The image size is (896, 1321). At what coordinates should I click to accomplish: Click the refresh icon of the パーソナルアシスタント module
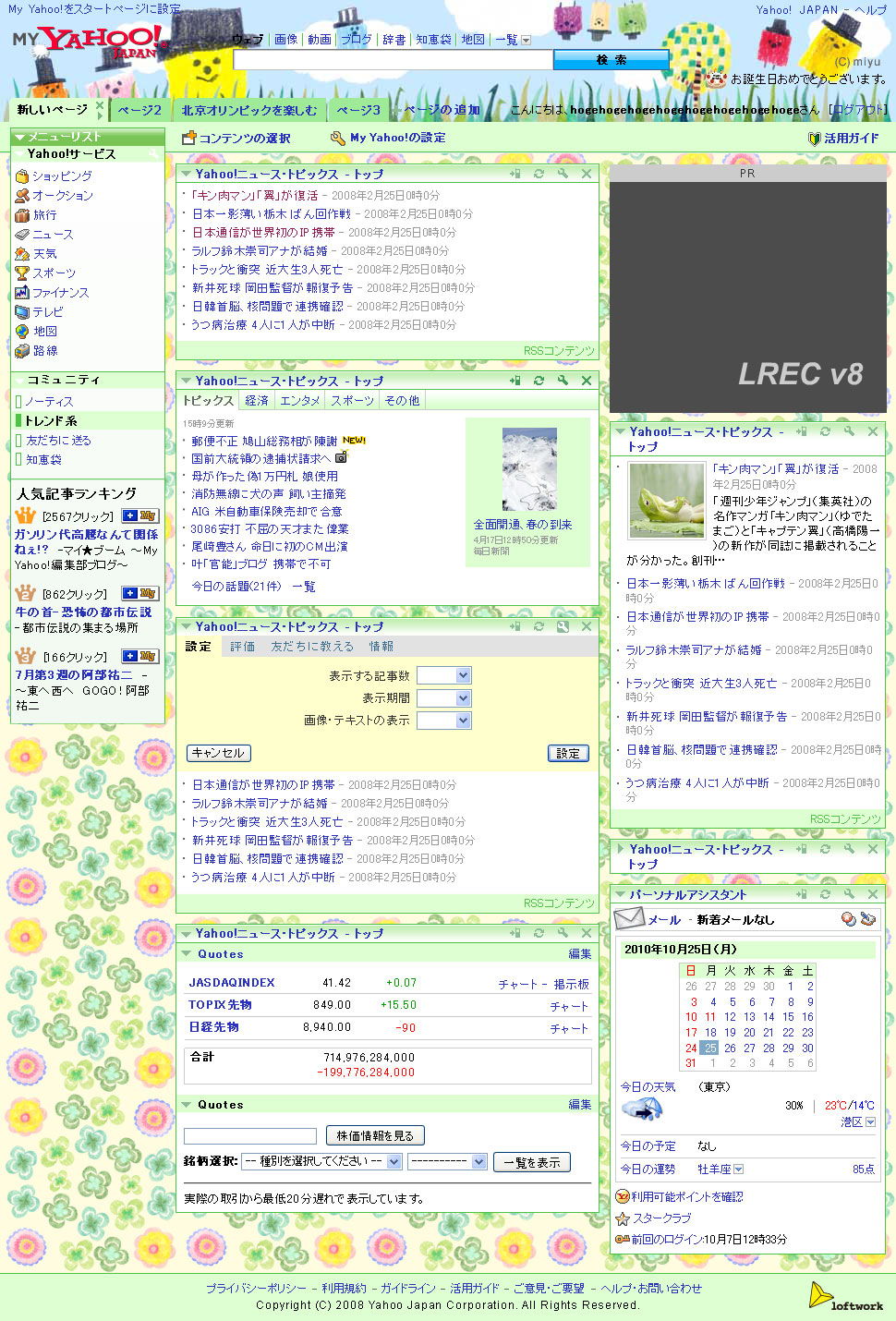point(826,894)
